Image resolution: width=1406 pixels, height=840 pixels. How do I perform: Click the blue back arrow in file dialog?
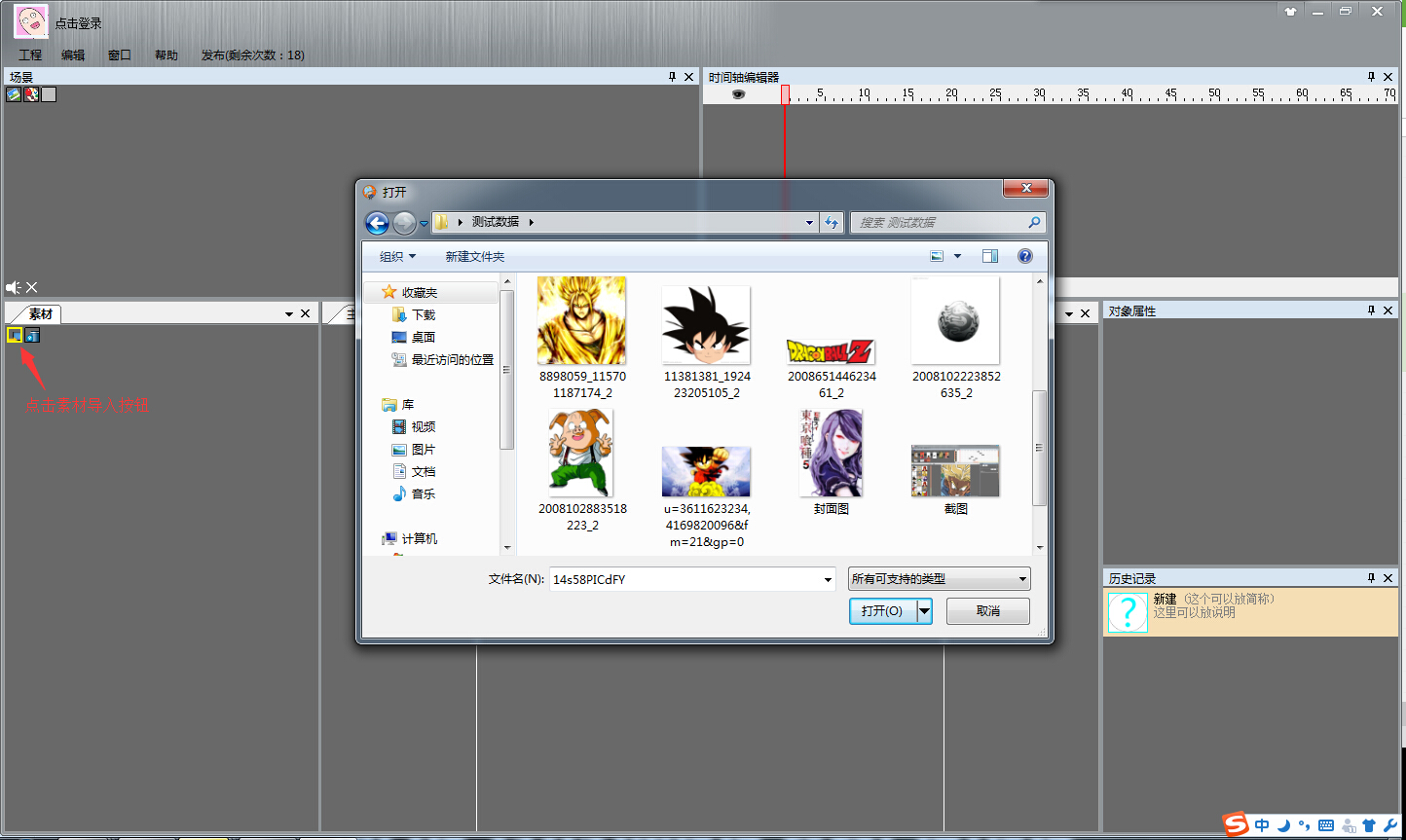click(378, 223)
